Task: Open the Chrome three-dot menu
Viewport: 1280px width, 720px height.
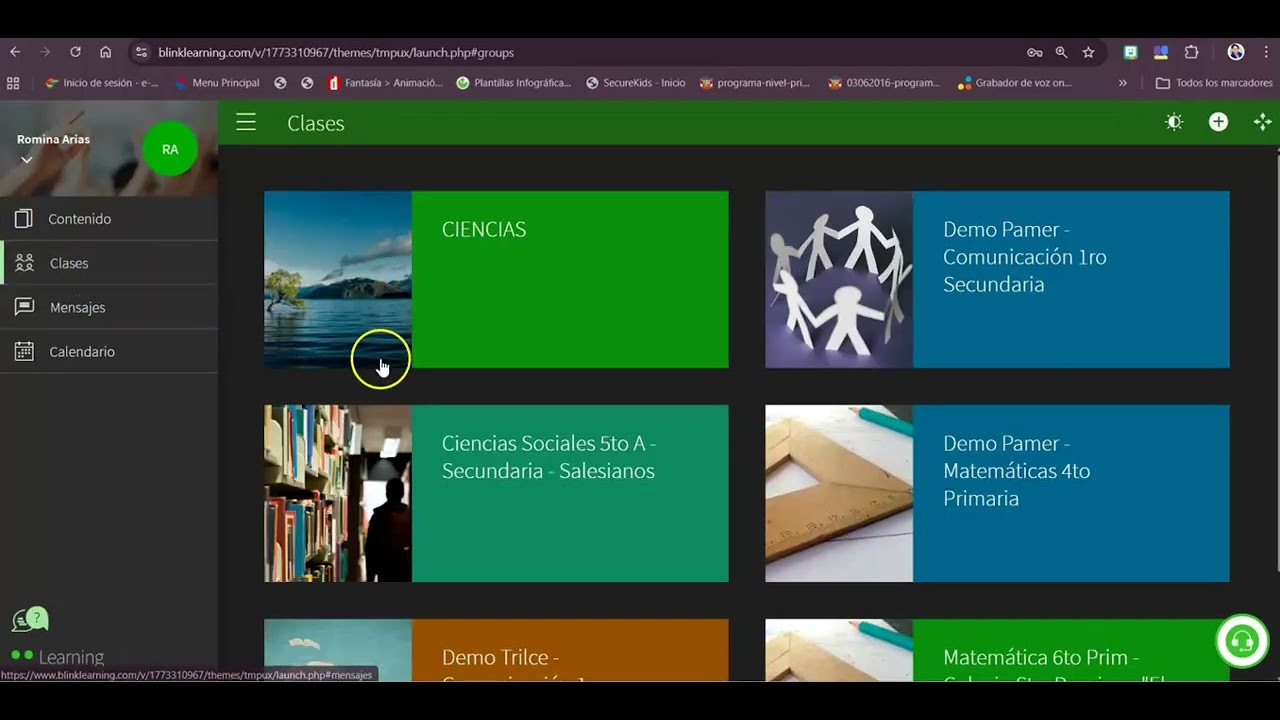Action: click(x=1266, y=52)
